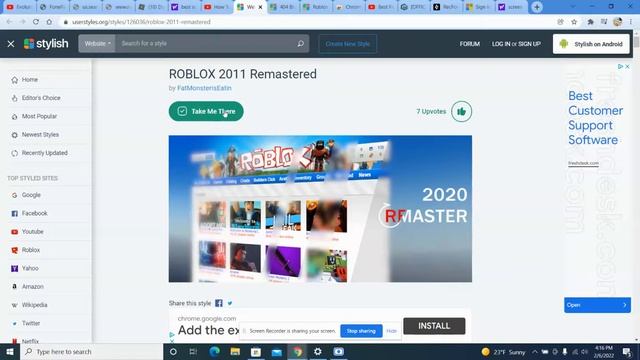Select Amazon in Top Styled Sites
Viewport: 640px width, 360px height.
[x=32, y=287]
